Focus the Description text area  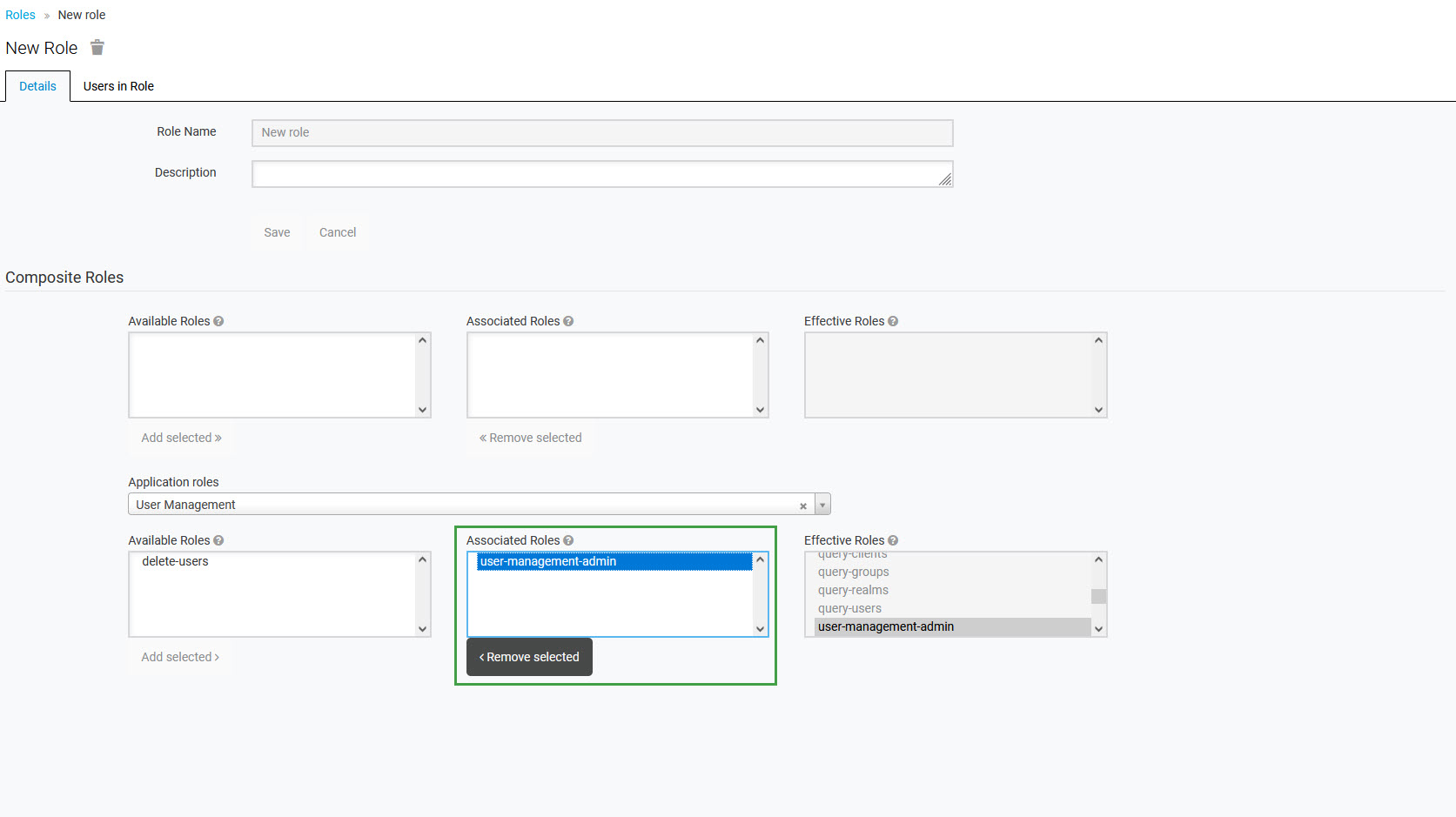pyautogui.click(x=601, y=174)
